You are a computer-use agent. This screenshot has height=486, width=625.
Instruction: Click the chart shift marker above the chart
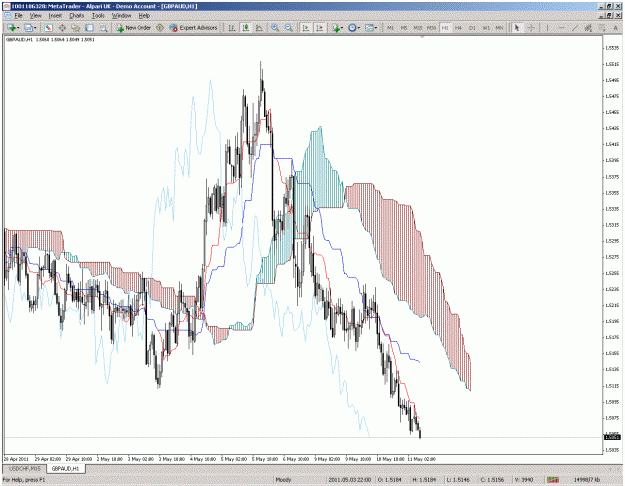422,36
